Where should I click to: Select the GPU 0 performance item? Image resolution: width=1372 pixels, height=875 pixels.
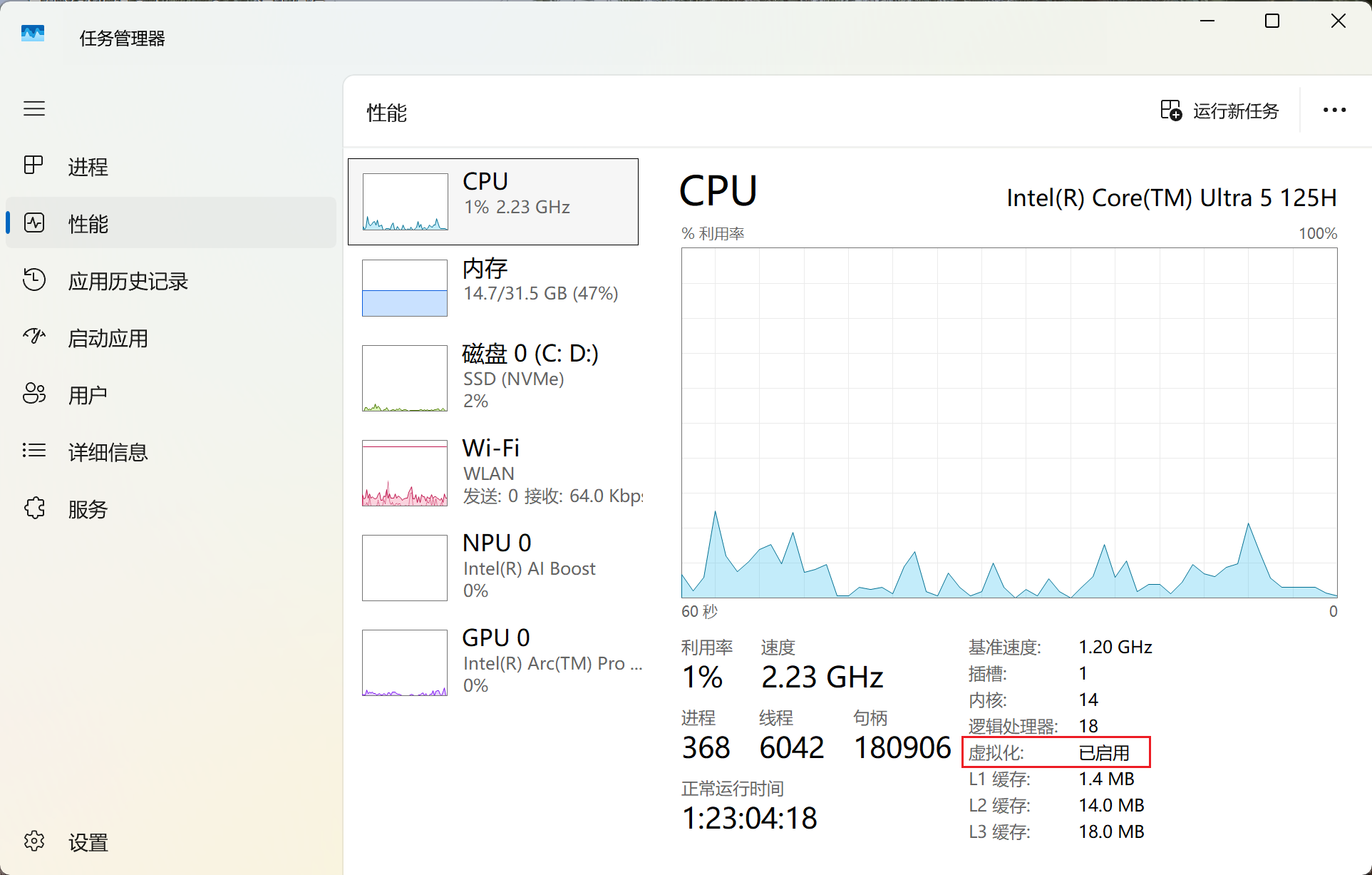pyautogui.click(x=492, y=662)
